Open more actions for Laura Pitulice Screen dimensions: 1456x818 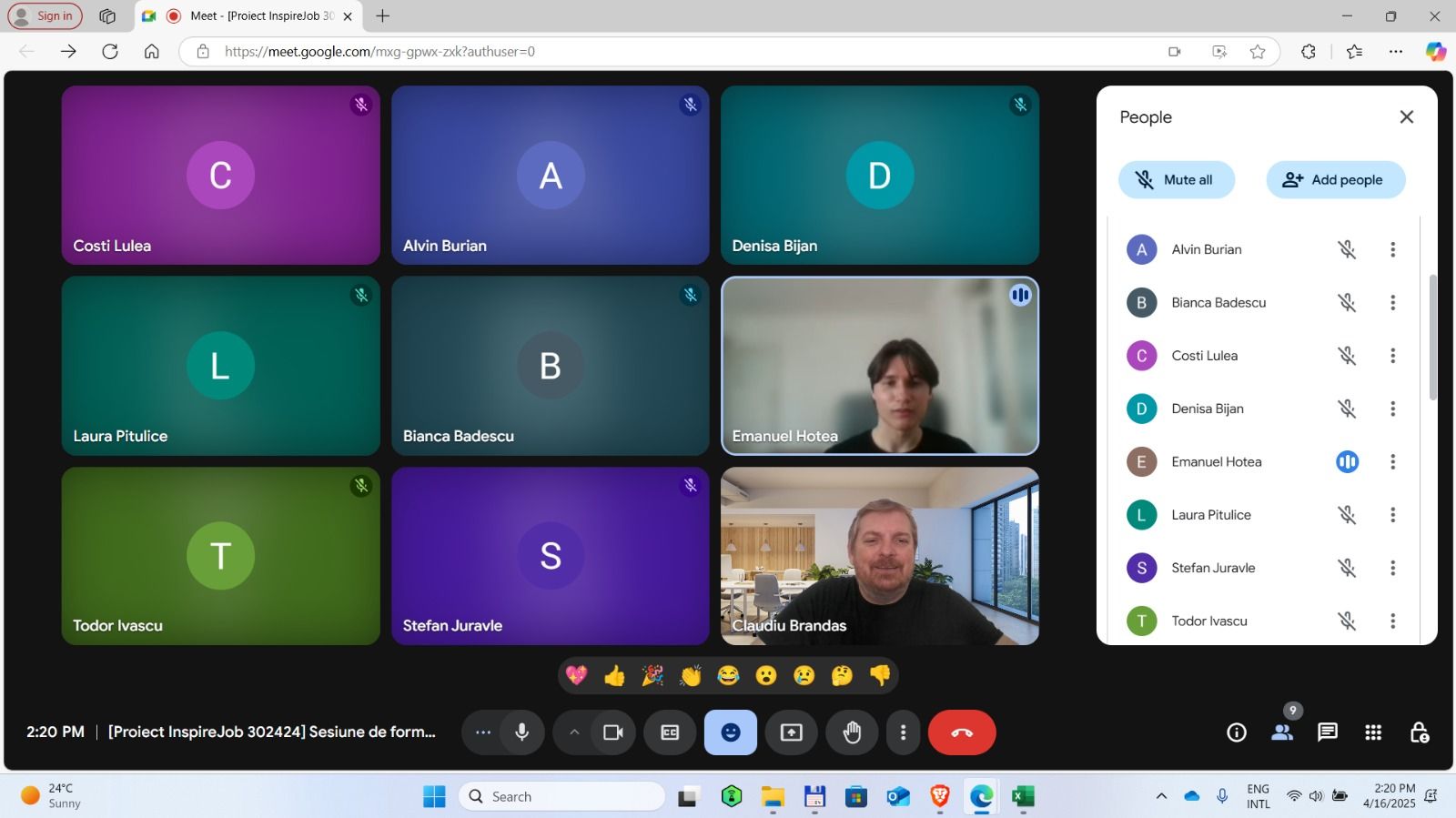(x=1392, y=515)
